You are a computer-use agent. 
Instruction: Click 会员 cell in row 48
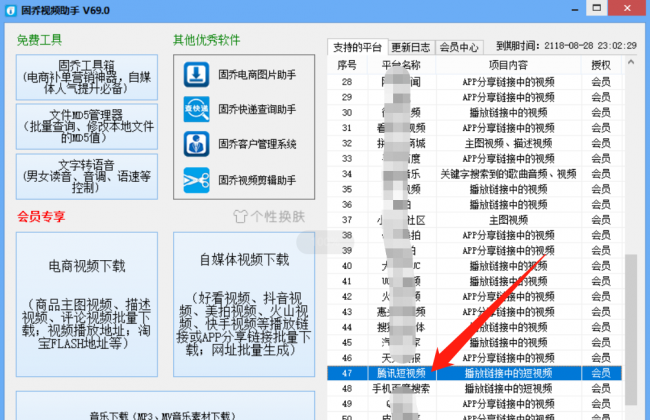[601, 388]
